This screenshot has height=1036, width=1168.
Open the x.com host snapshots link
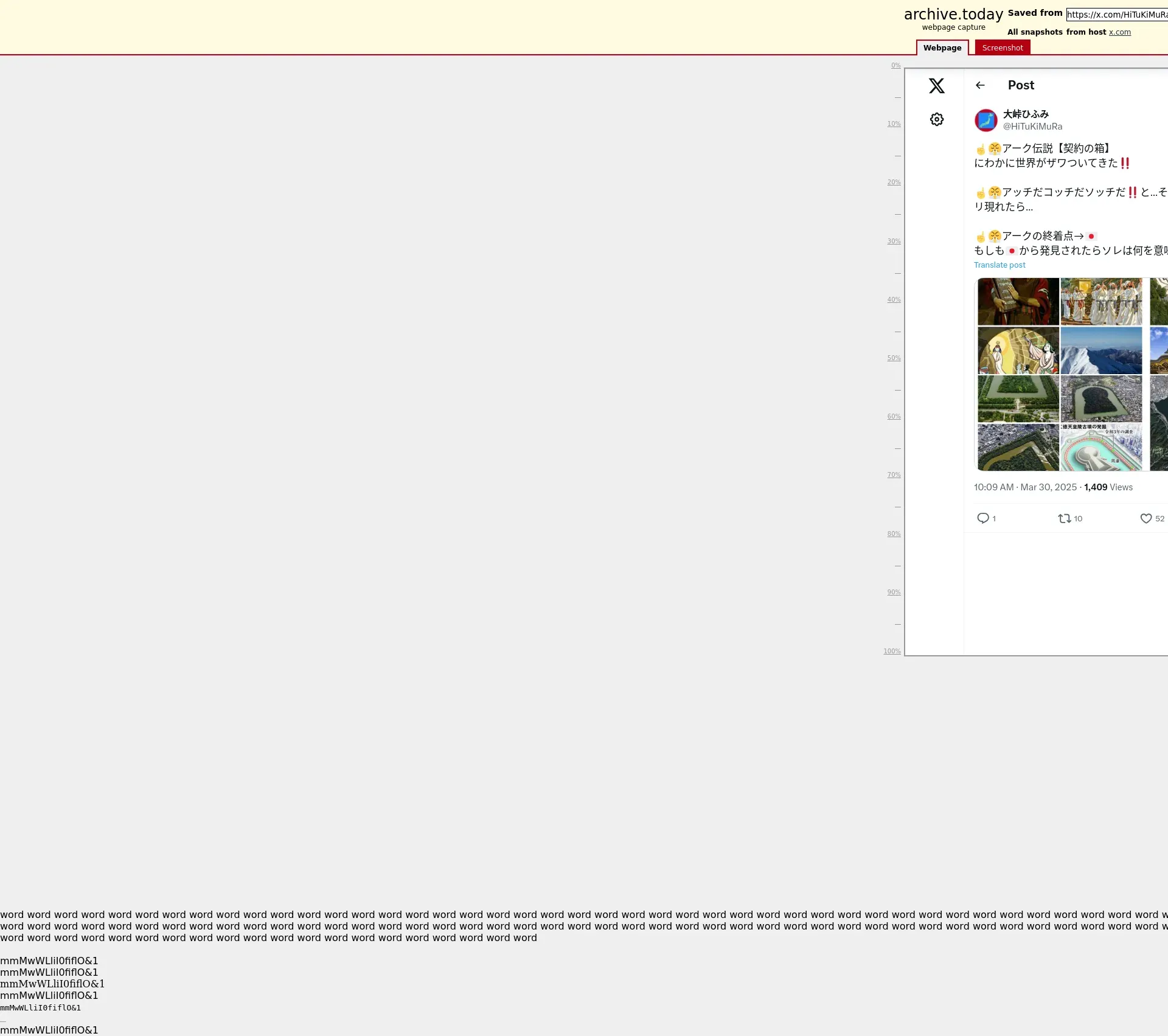[x=1119, y=32]
